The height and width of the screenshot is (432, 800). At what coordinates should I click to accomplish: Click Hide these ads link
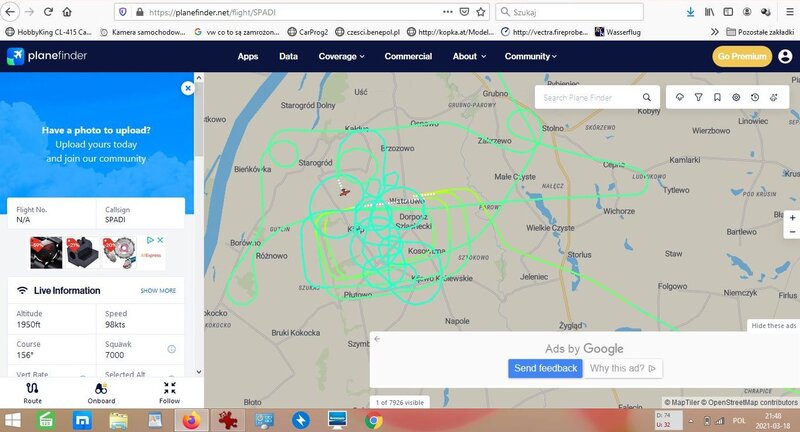coord(773,325)
